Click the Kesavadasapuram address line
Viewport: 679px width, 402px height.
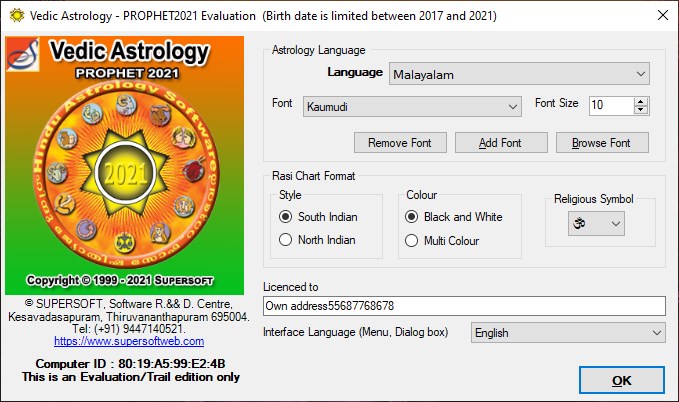(x=129, y=317)
